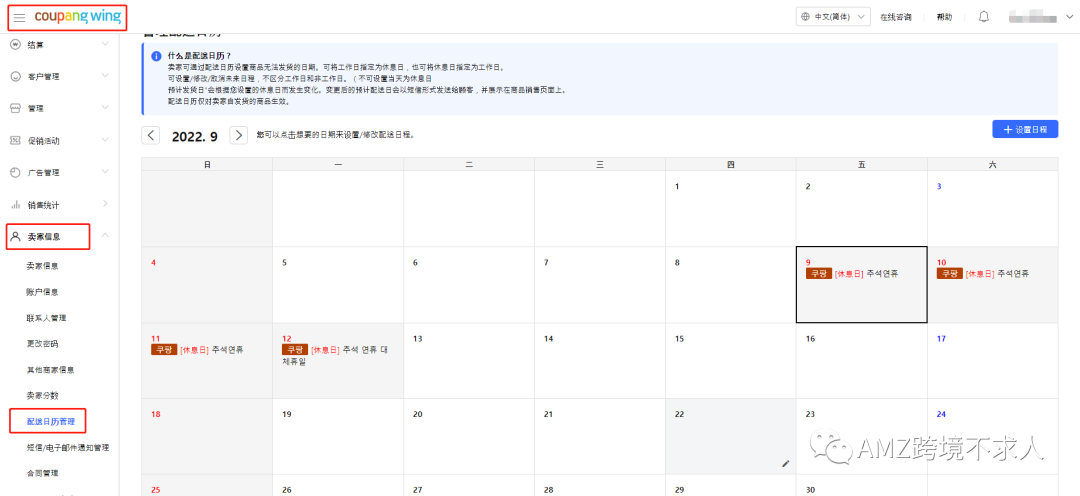
Task: Select date 8 in the calendar
Action: coord(731,285)
